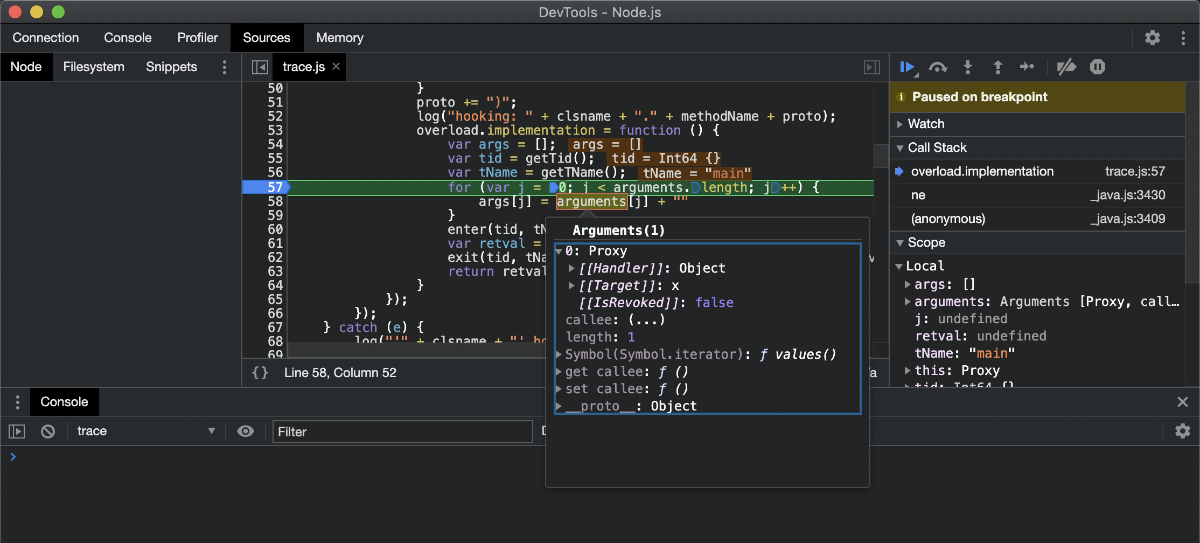Click the tName: "main" scope value
The height and width of the screenshot is (543, 1200).
[992, 353]
